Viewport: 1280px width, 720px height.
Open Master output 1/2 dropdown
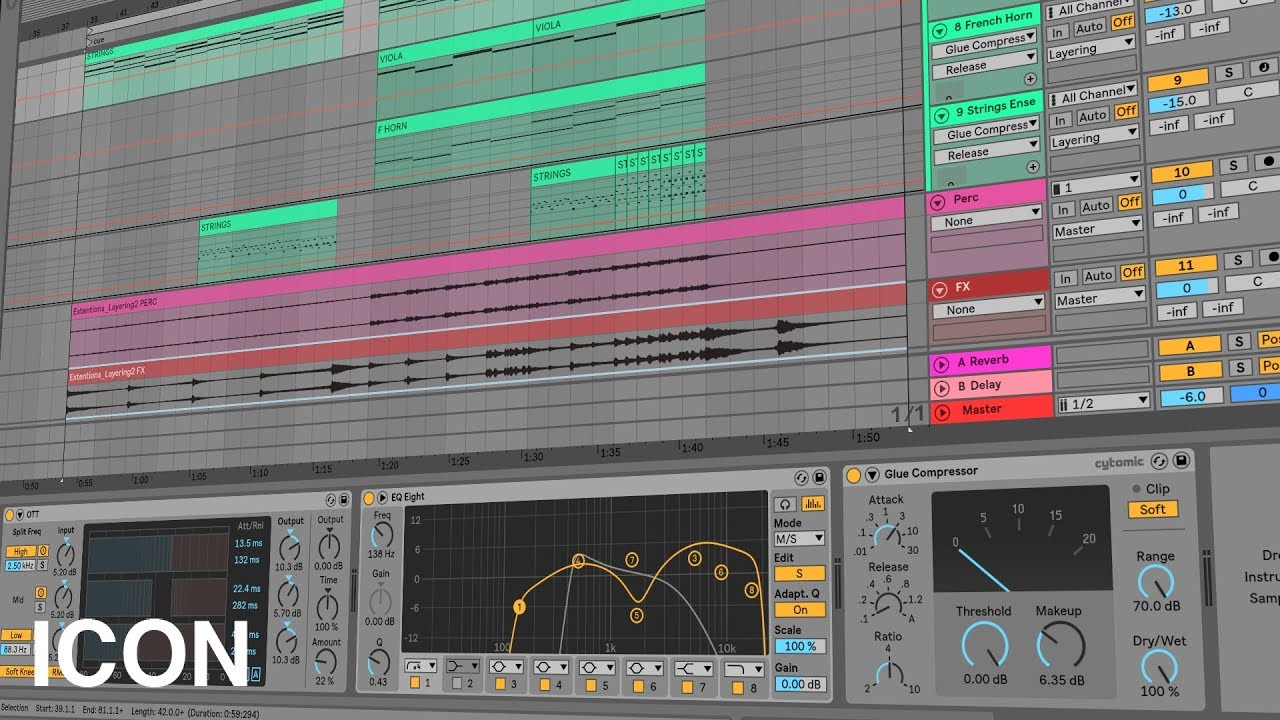[1104, 403]
